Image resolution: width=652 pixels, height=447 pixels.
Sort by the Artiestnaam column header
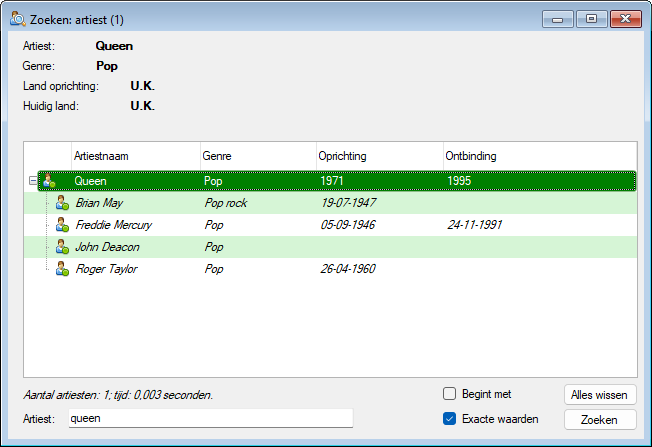(x=136, y=156)
